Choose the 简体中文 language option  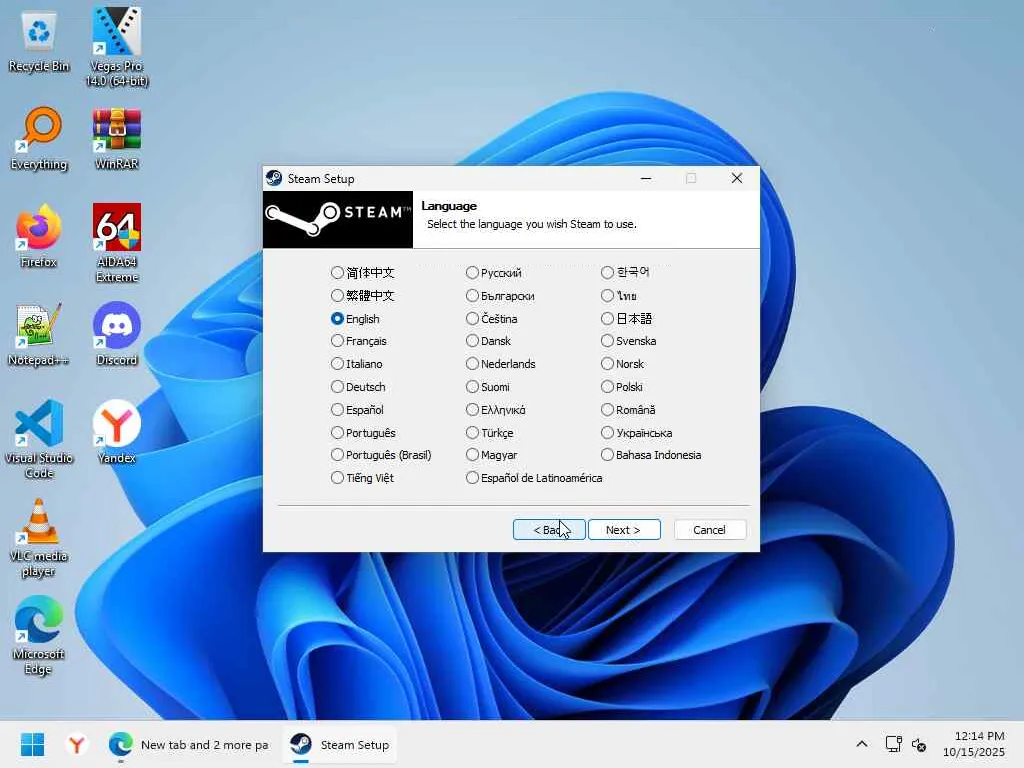click(363, 272)
